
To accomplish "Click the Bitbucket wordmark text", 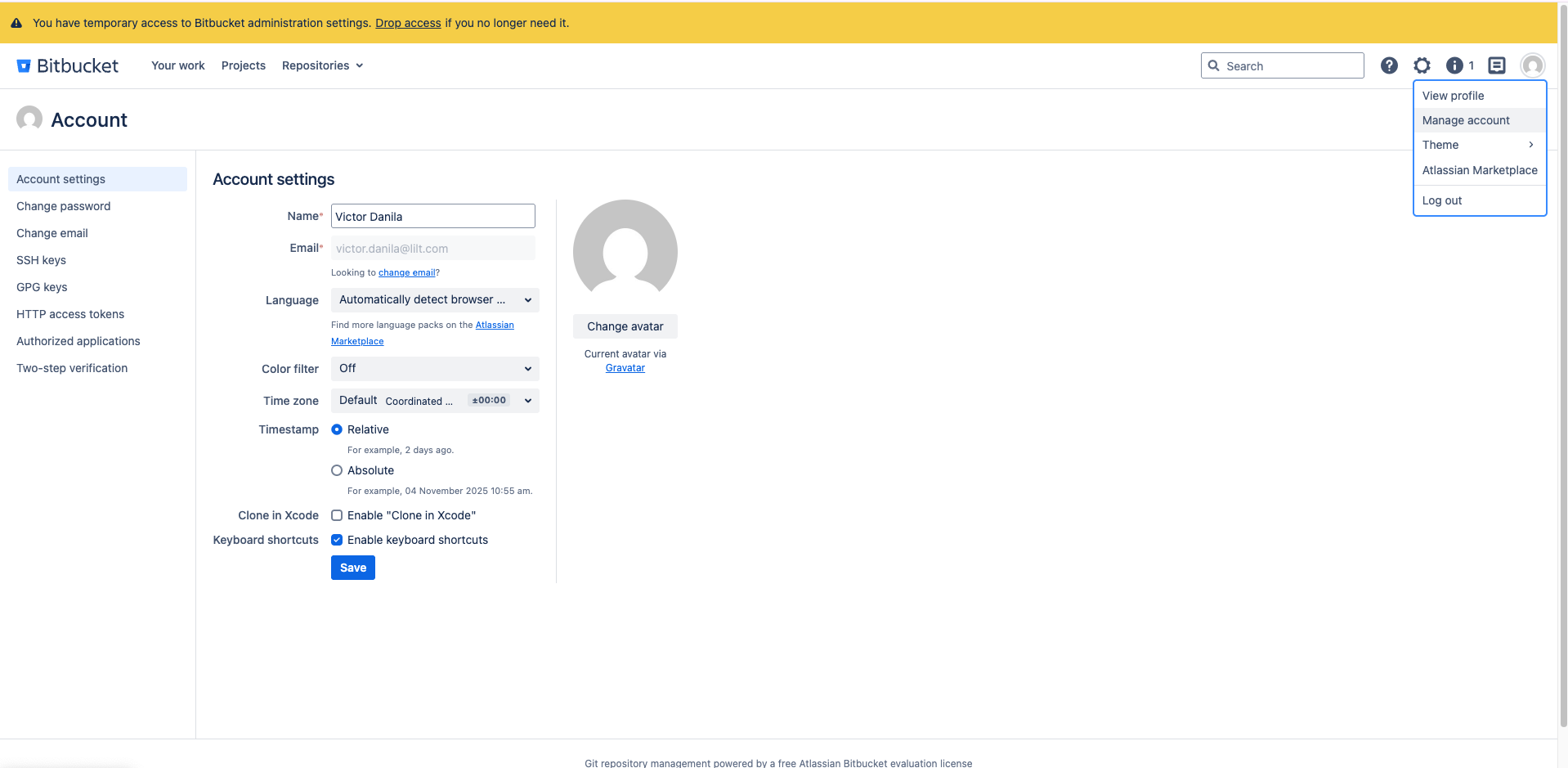I will 78,66.
